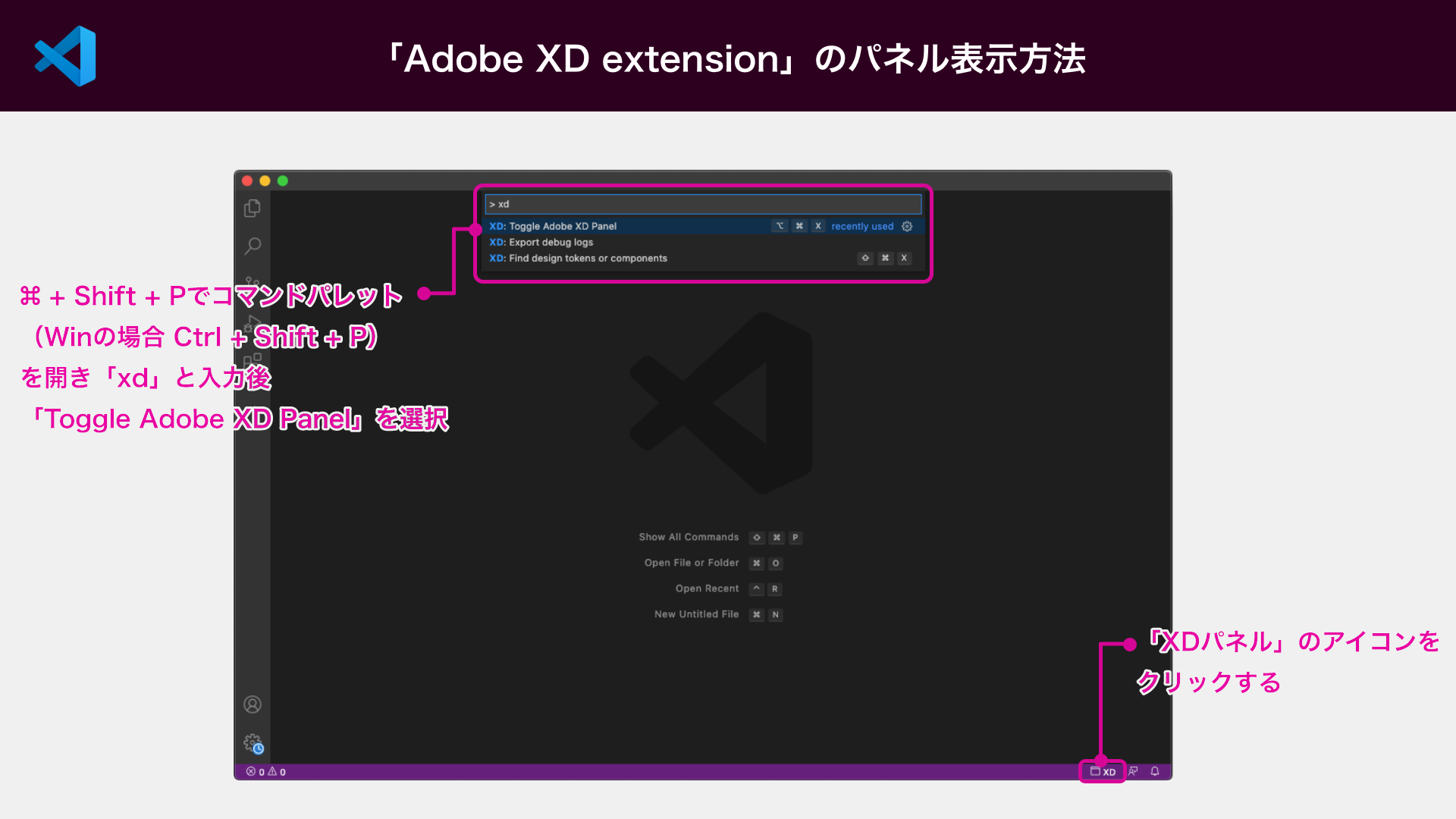This screenshot has height=819, width=1456.
Task: Zoom VS Code window green button
Action: [x=283, y=180]
